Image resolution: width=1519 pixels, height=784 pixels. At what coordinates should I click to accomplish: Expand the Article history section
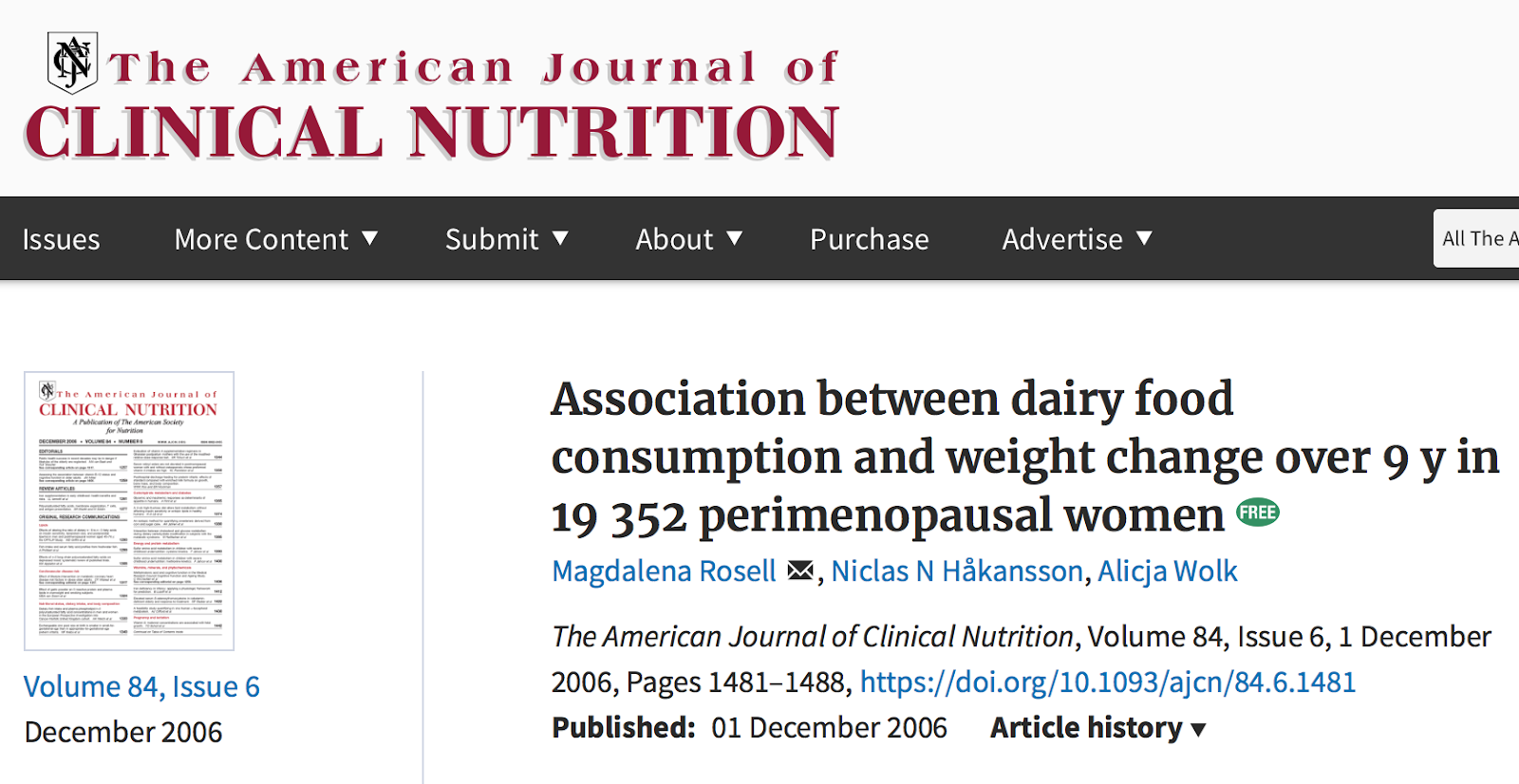point(1097,728)
